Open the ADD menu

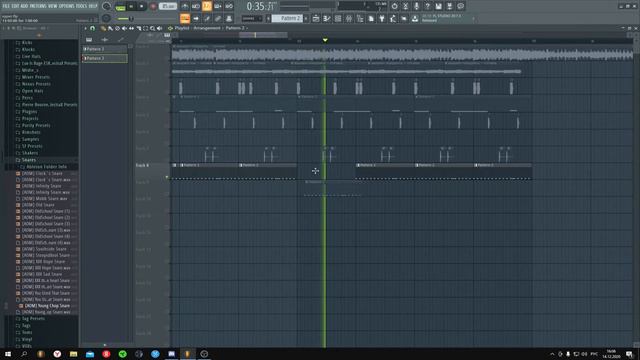click(x=24, y=6)
